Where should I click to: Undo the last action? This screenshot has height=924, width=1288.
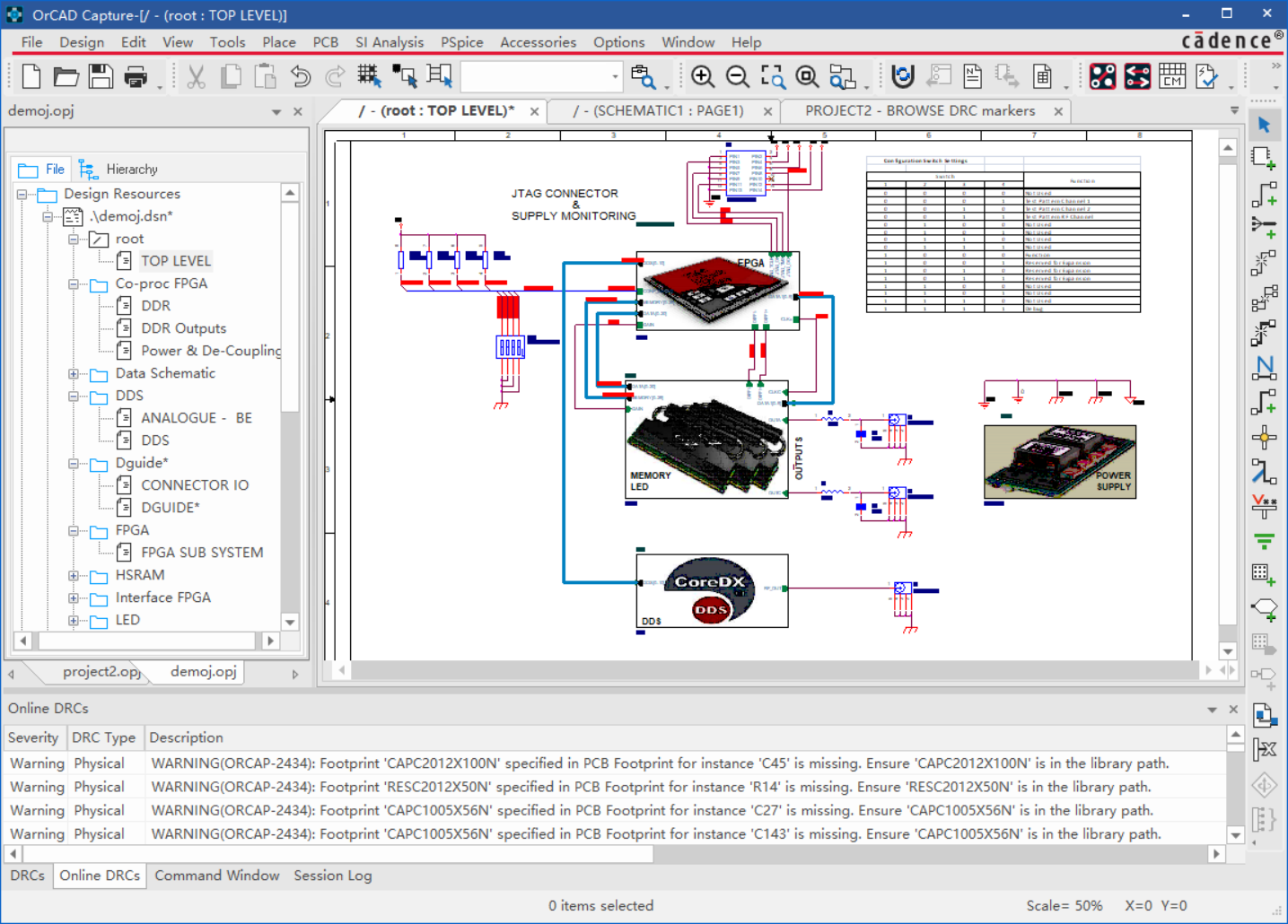click(301, 77)
